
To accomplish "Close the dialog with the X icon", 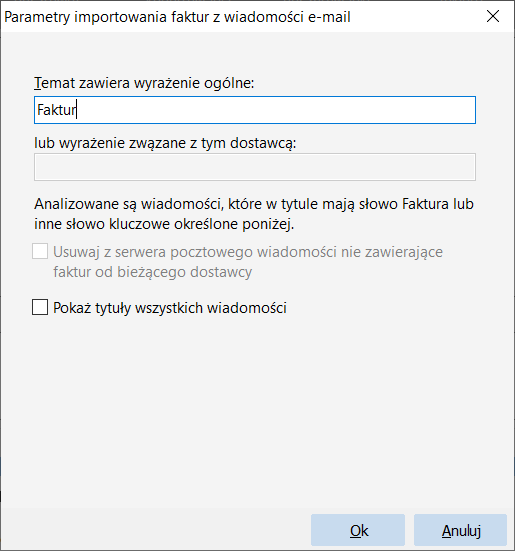I will point(493,16).
